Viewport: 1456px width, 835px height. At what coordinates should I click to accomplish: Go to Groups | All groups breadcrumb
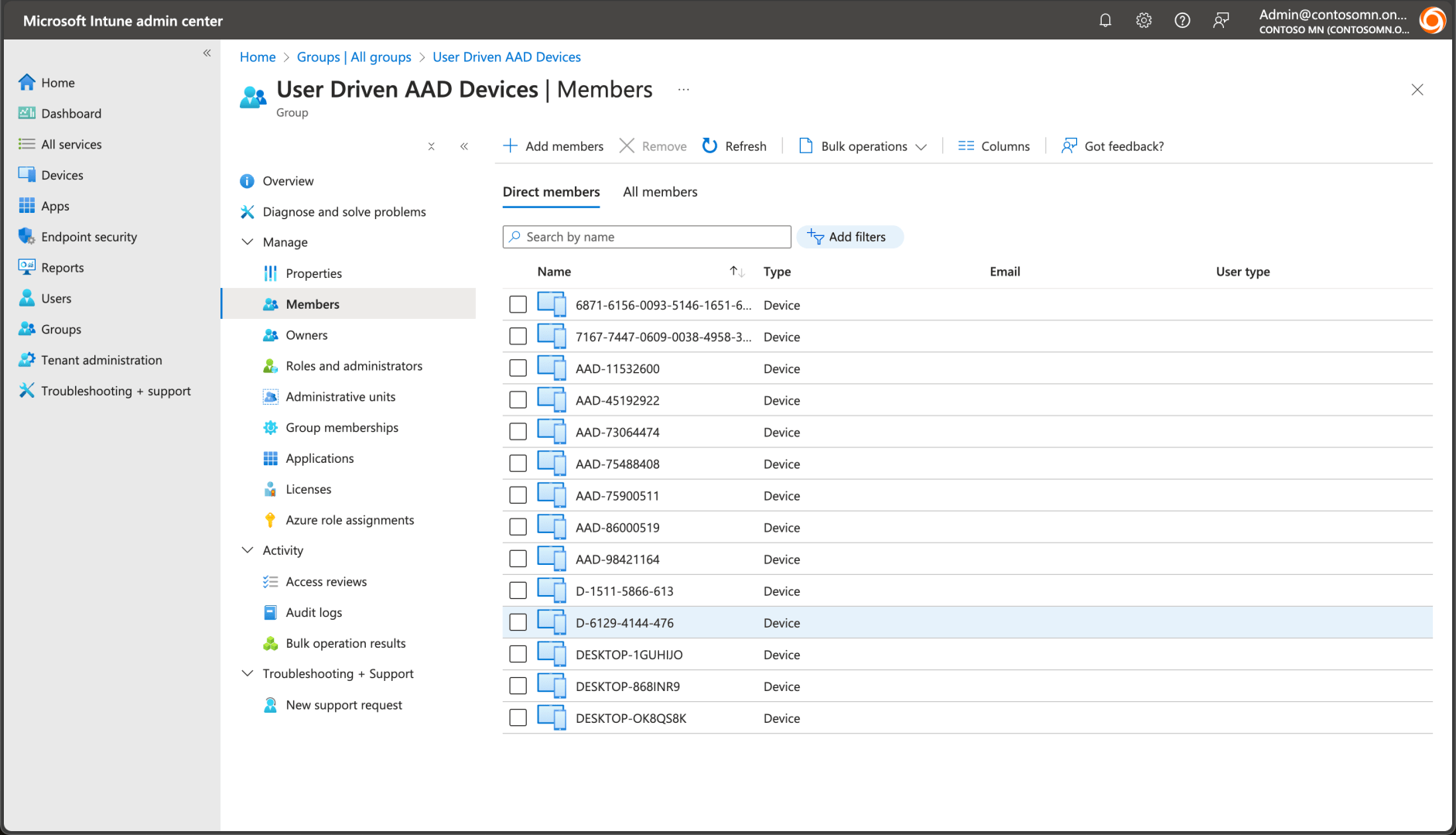tap(354, 57)
